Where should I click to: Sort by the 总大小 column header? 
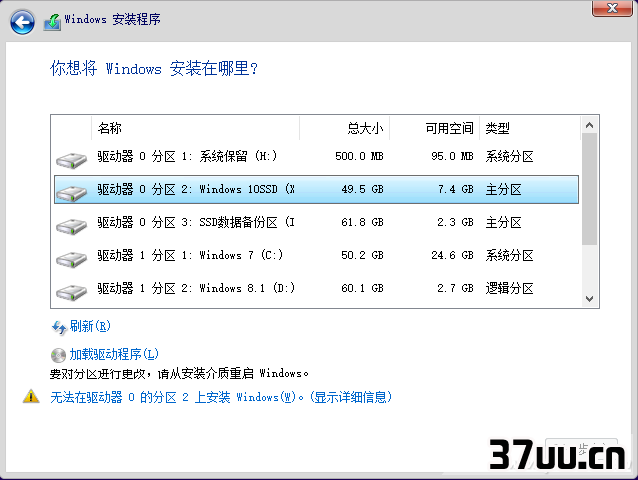tap(345, 128)
